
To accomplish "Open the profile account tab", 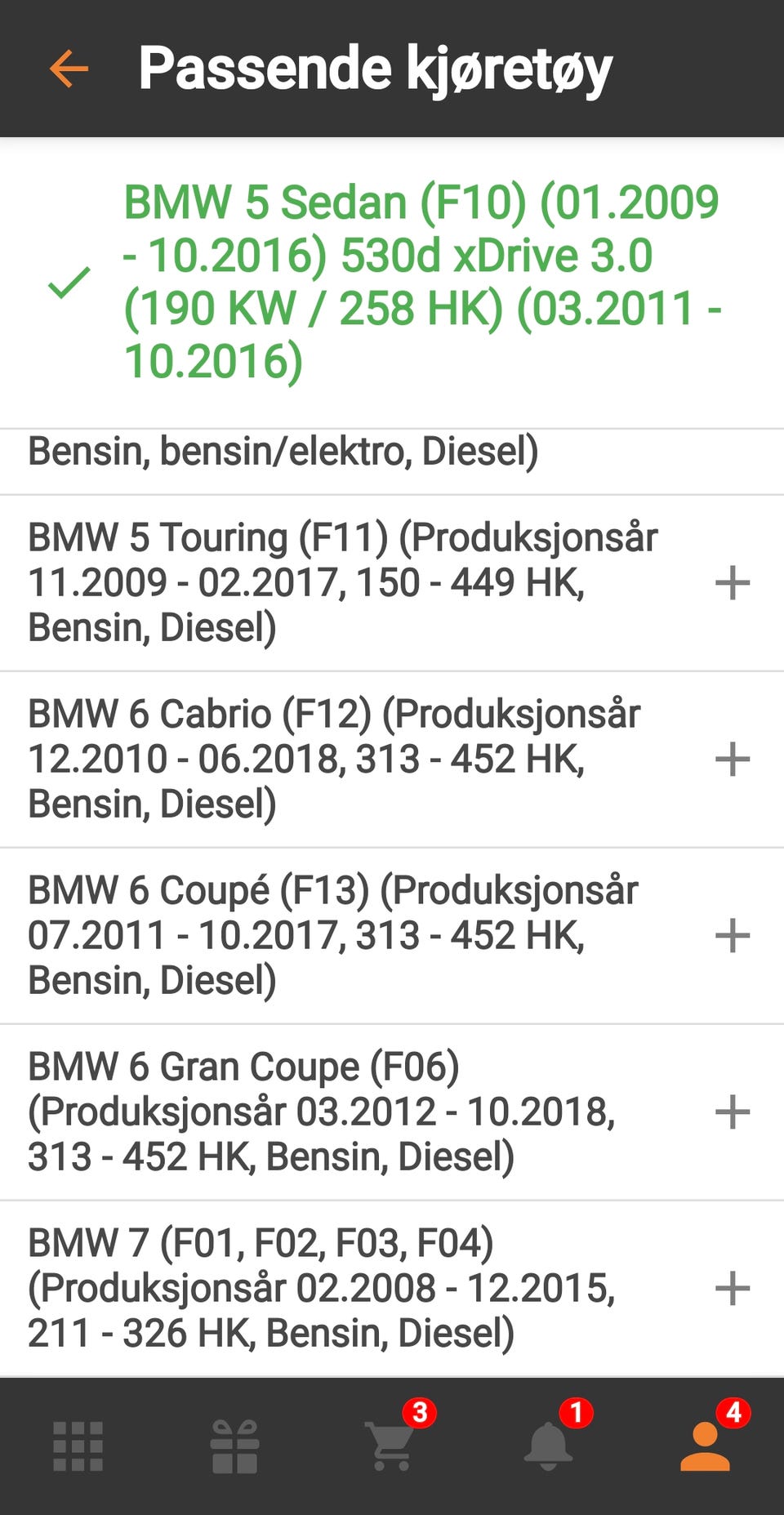I will click(x=705, y=1446).
